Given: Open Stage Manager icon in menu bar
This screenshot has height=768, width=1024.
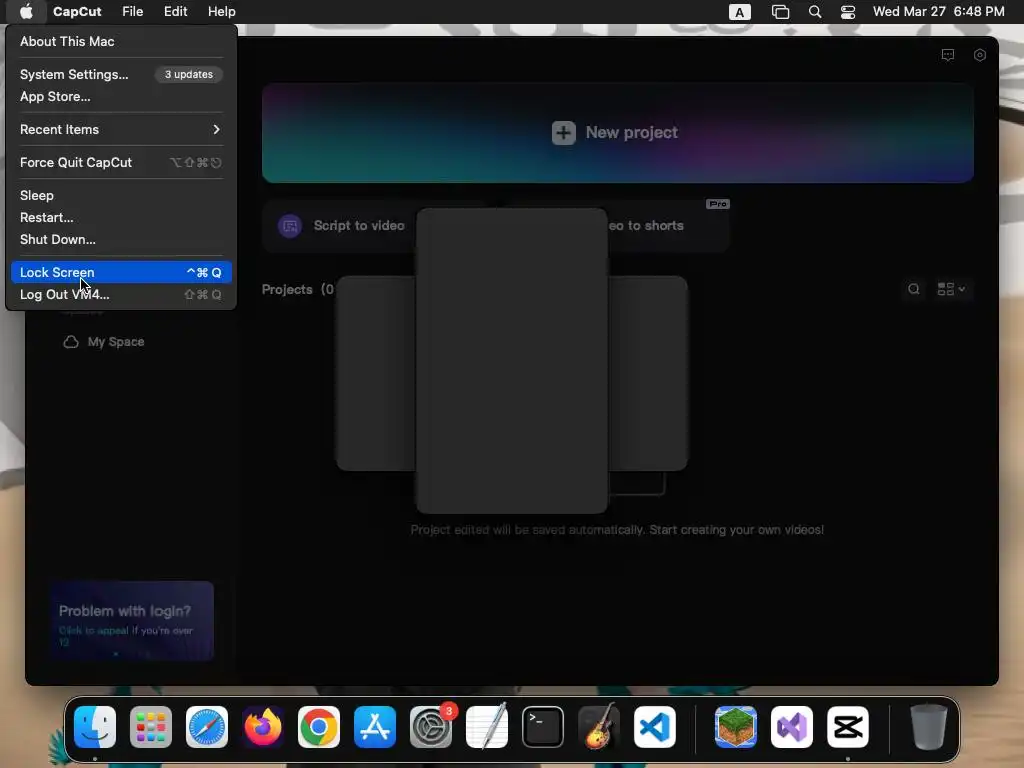Looking at the screenshot, I should tap(780, 12).
